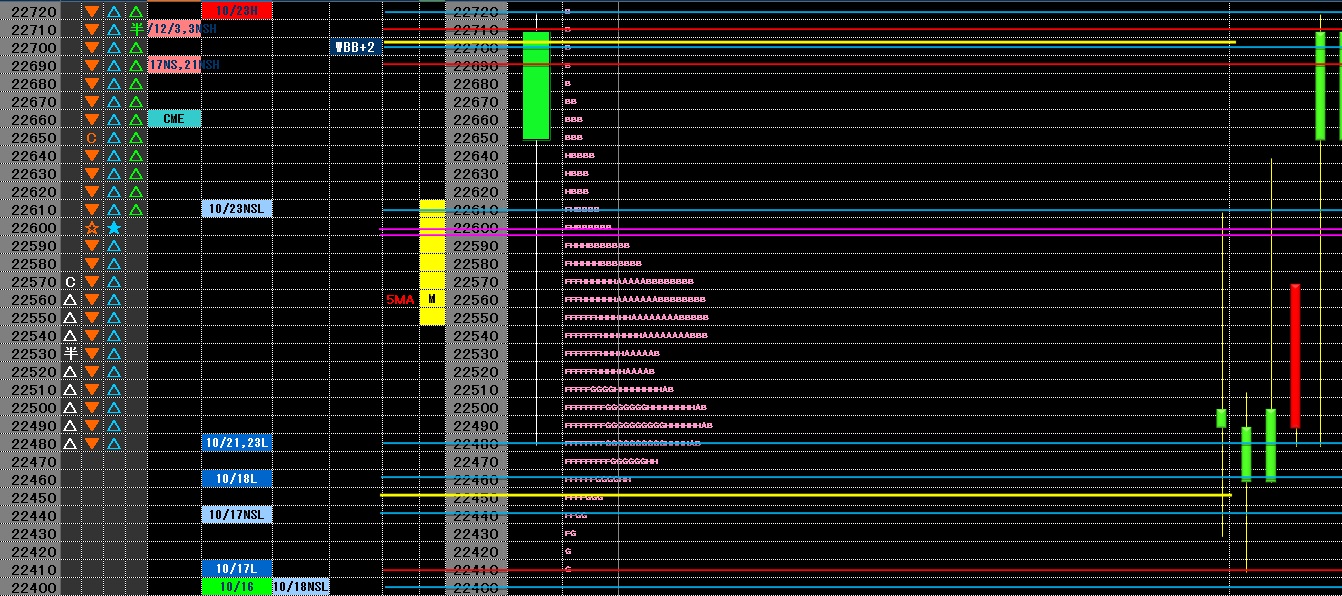Click the blue up triangle in row 22520
This screenshot has width=1342, height=596.
coord(114,371)
